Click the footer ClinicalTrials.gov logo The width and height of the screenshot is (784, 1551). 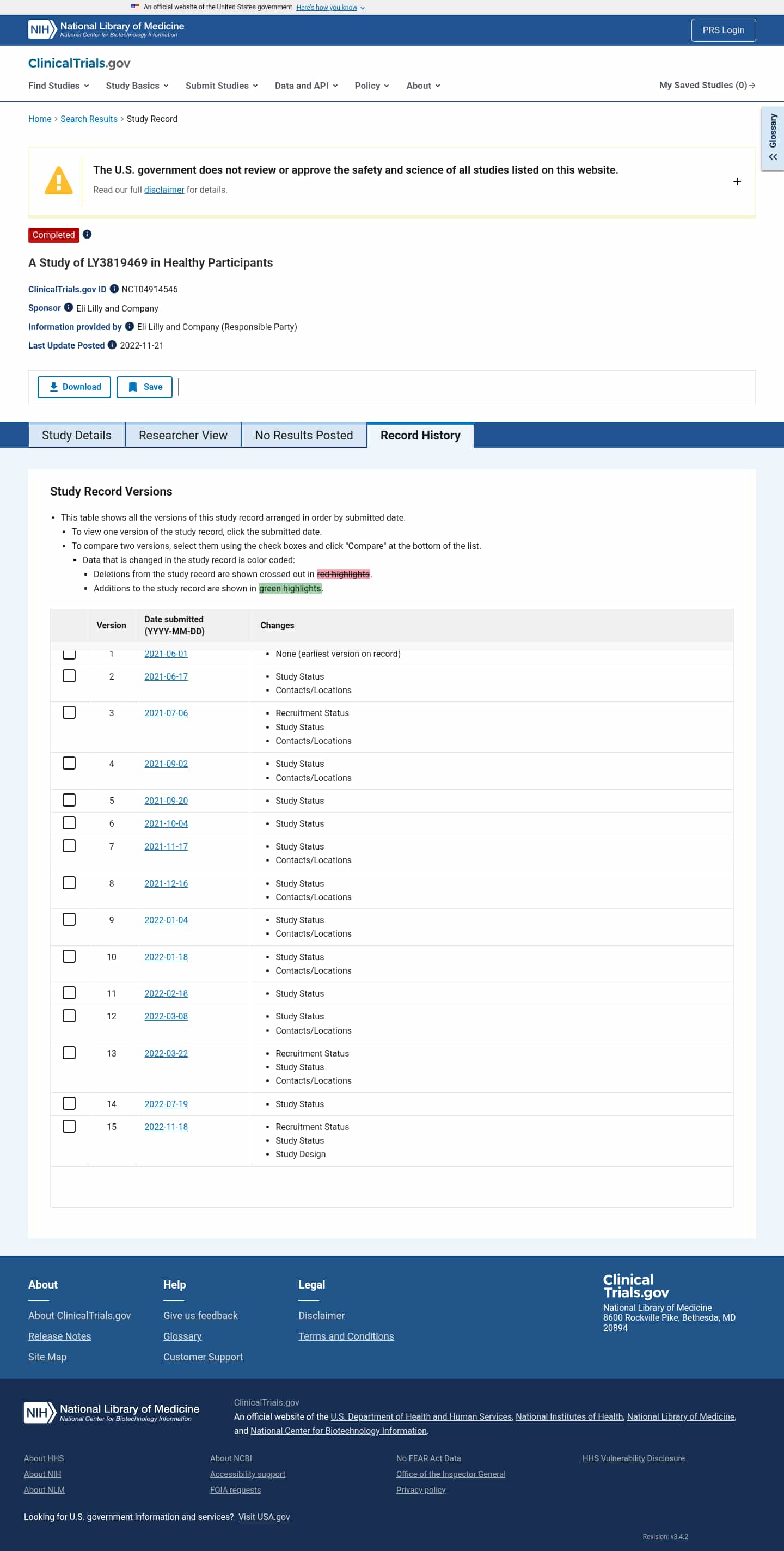tap(636, 1286)
